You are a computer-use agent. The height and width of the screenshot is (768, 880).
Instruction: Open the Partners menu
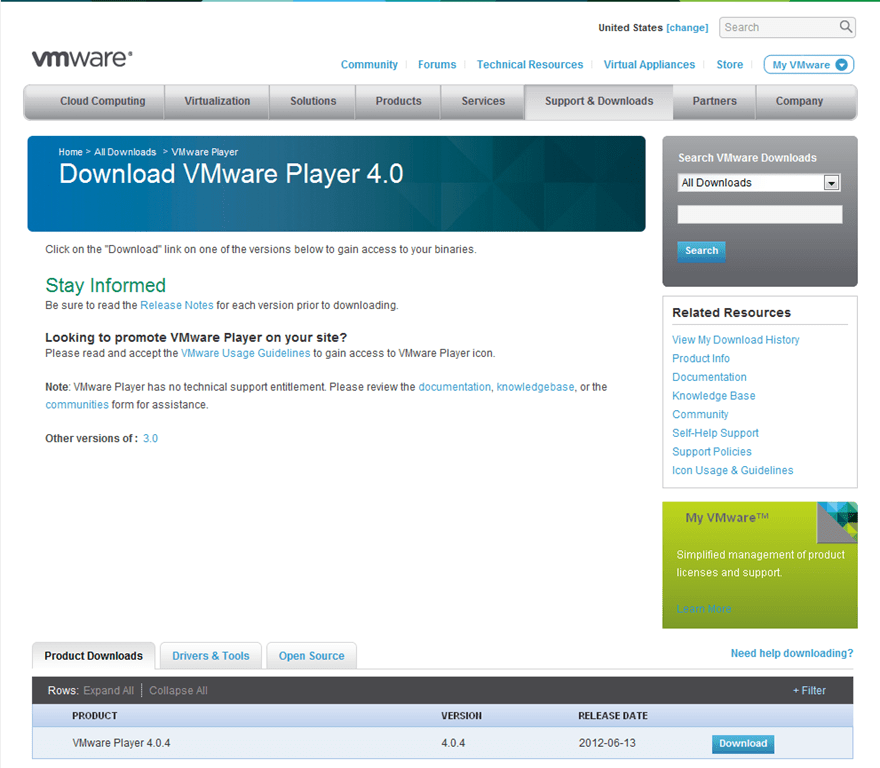tap(714, 101)
